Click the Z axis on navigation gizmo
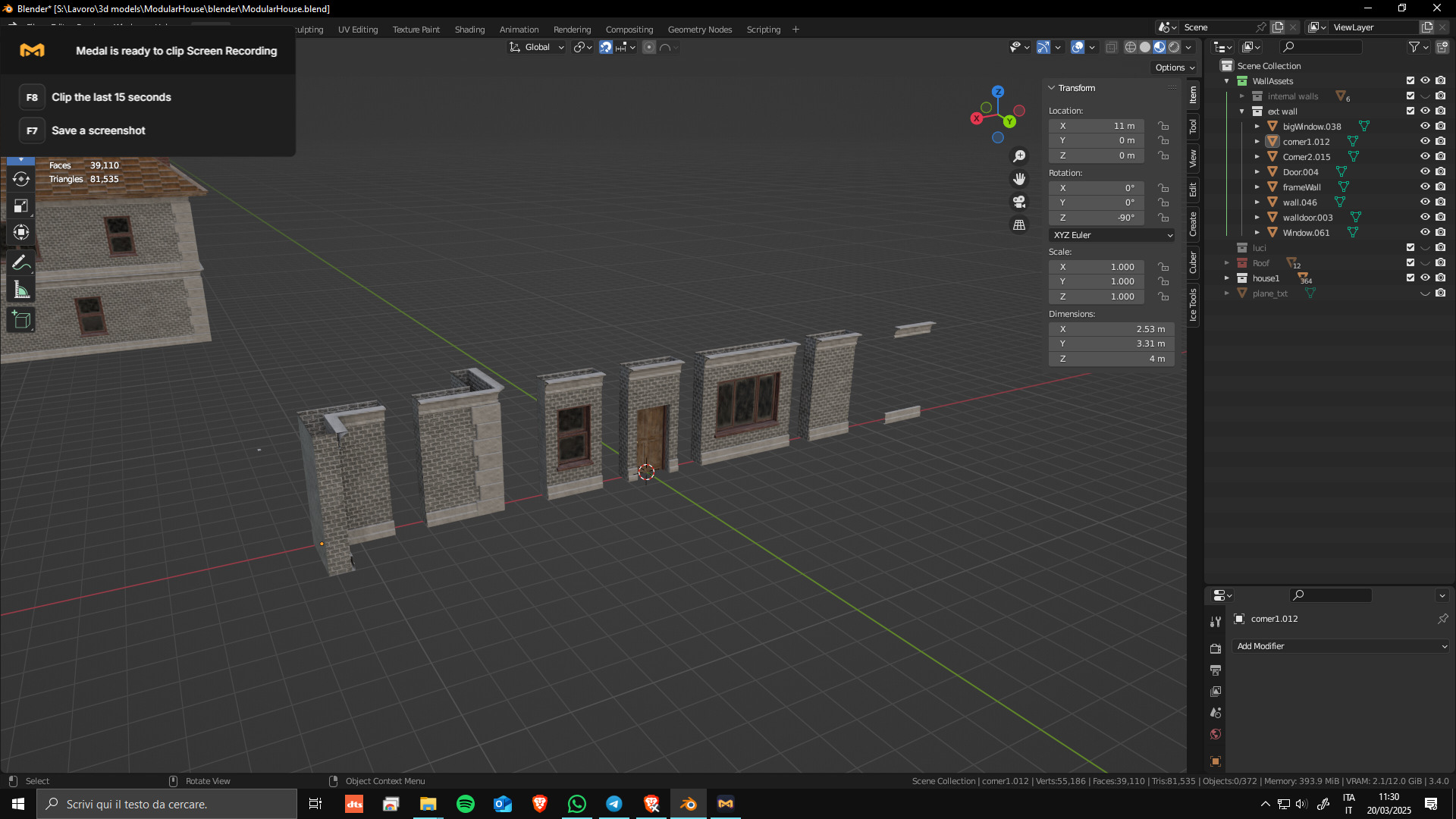1456x819 pixels. pos(998,91)
